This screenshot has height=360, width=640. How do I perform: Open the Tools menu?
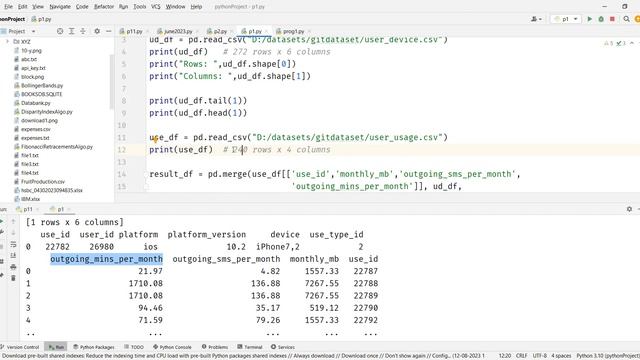(140, 7)
